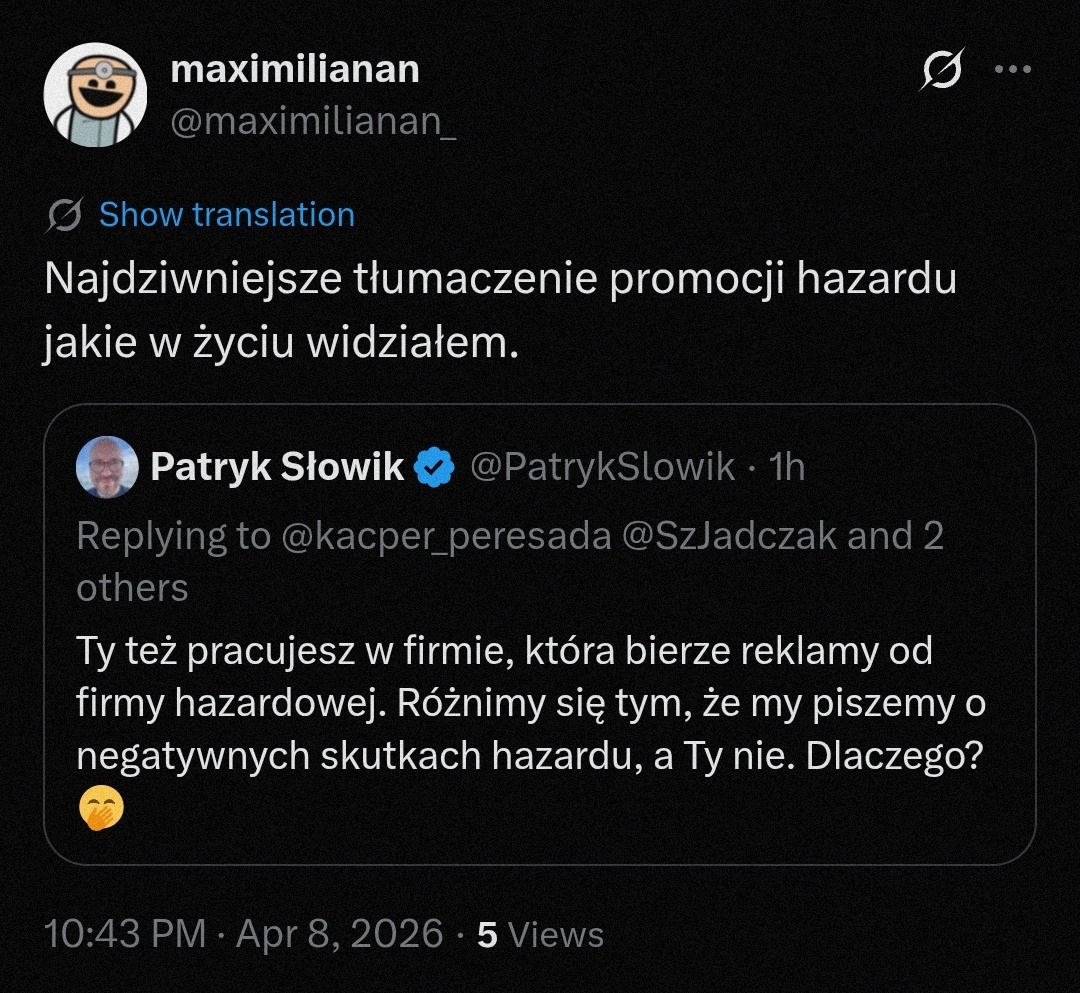The width and height of the screenshot is (1080, 993).
Task: Click the Show translation link
Action: point(227,215)
